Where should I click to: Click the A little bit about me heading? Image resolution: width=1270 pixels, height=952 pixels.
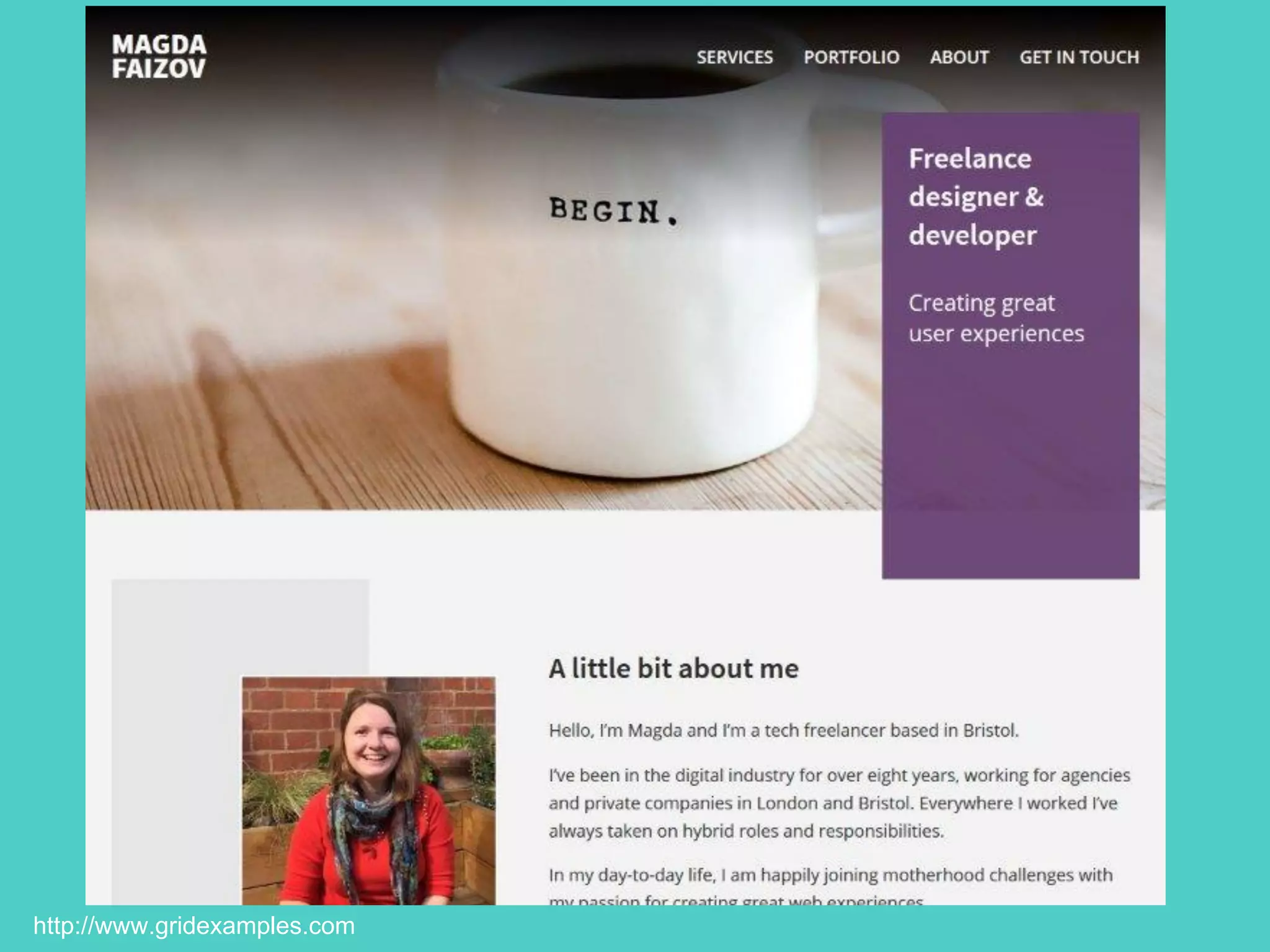(x=674, y=669)
